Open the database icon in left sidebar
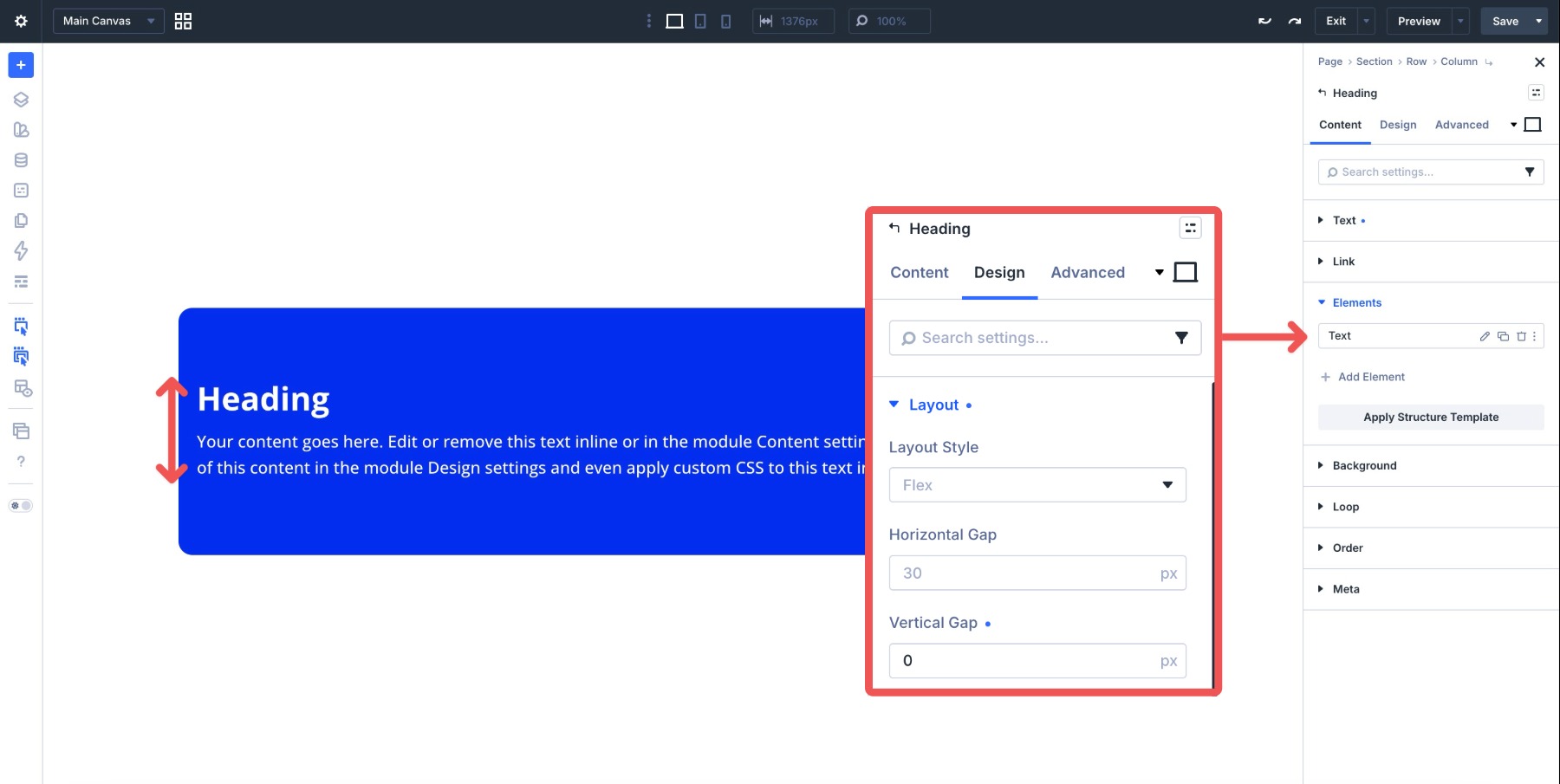 pos(21,160)
